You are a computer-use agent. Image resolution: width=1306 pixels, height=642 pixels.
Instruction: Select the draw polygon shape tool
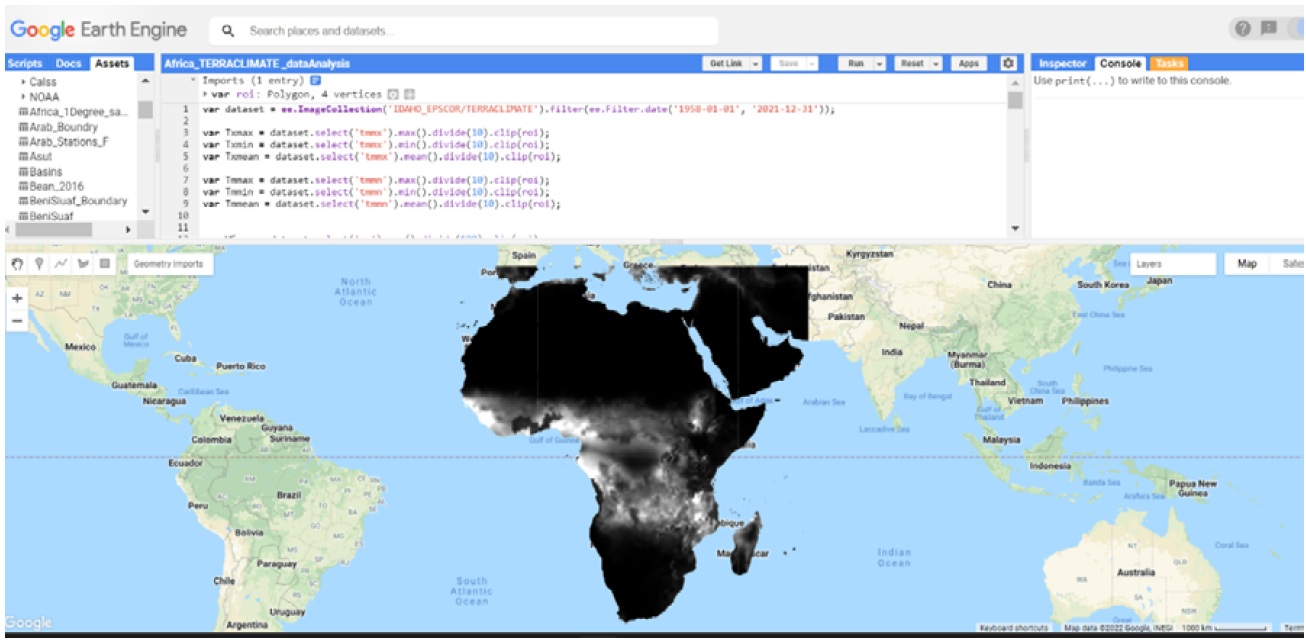(83, 264)
